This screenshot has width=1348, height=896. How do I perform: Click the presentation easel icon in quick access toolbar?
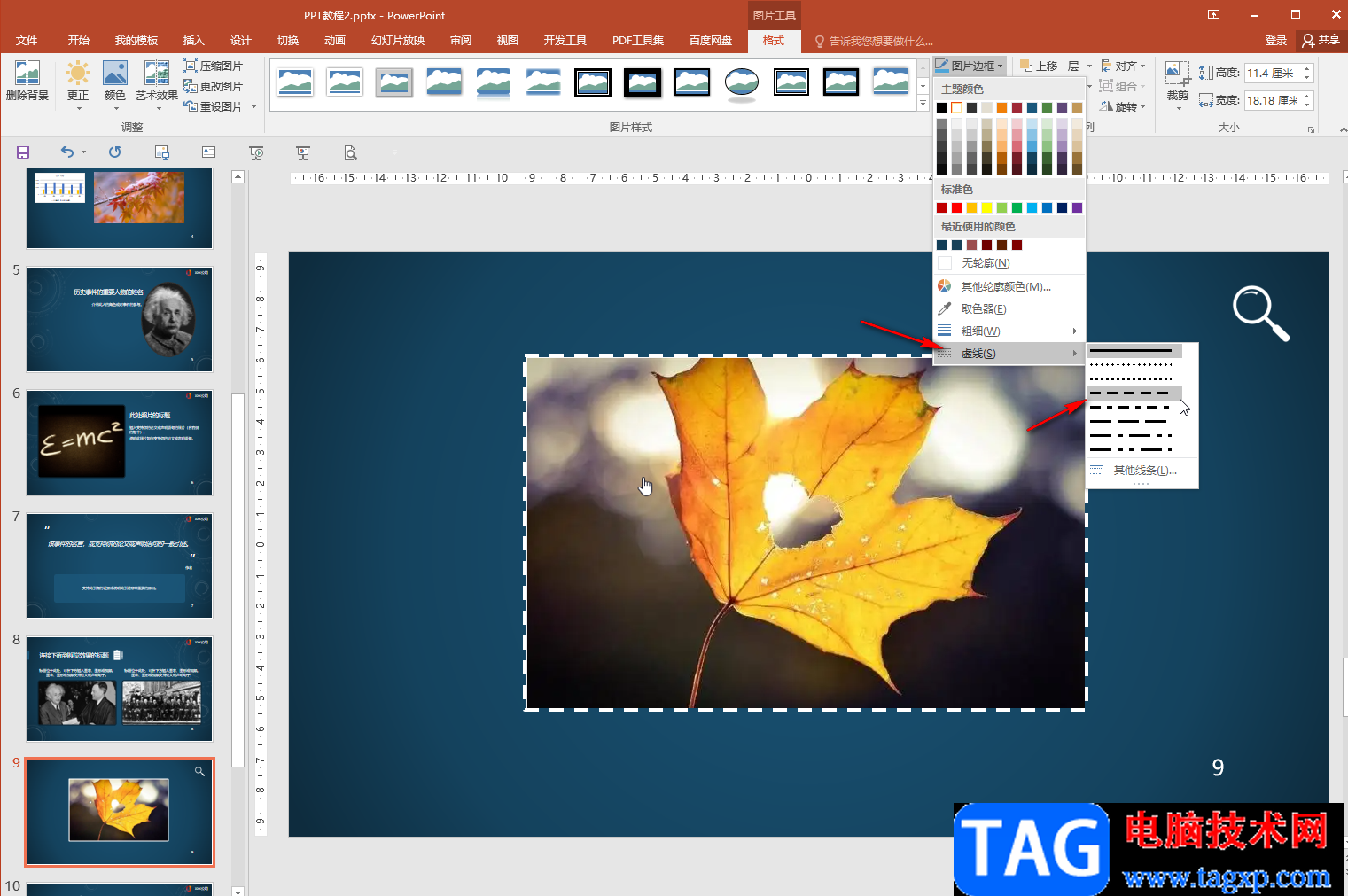pos(303,152)
